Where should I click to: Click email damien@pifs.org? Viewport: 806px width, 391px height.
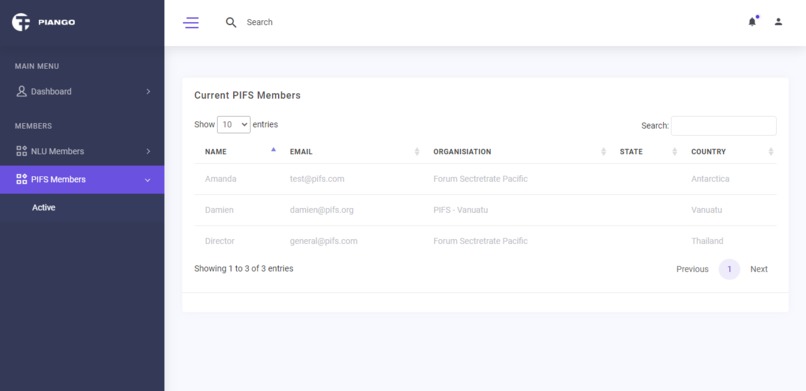(x=322, y=210)
